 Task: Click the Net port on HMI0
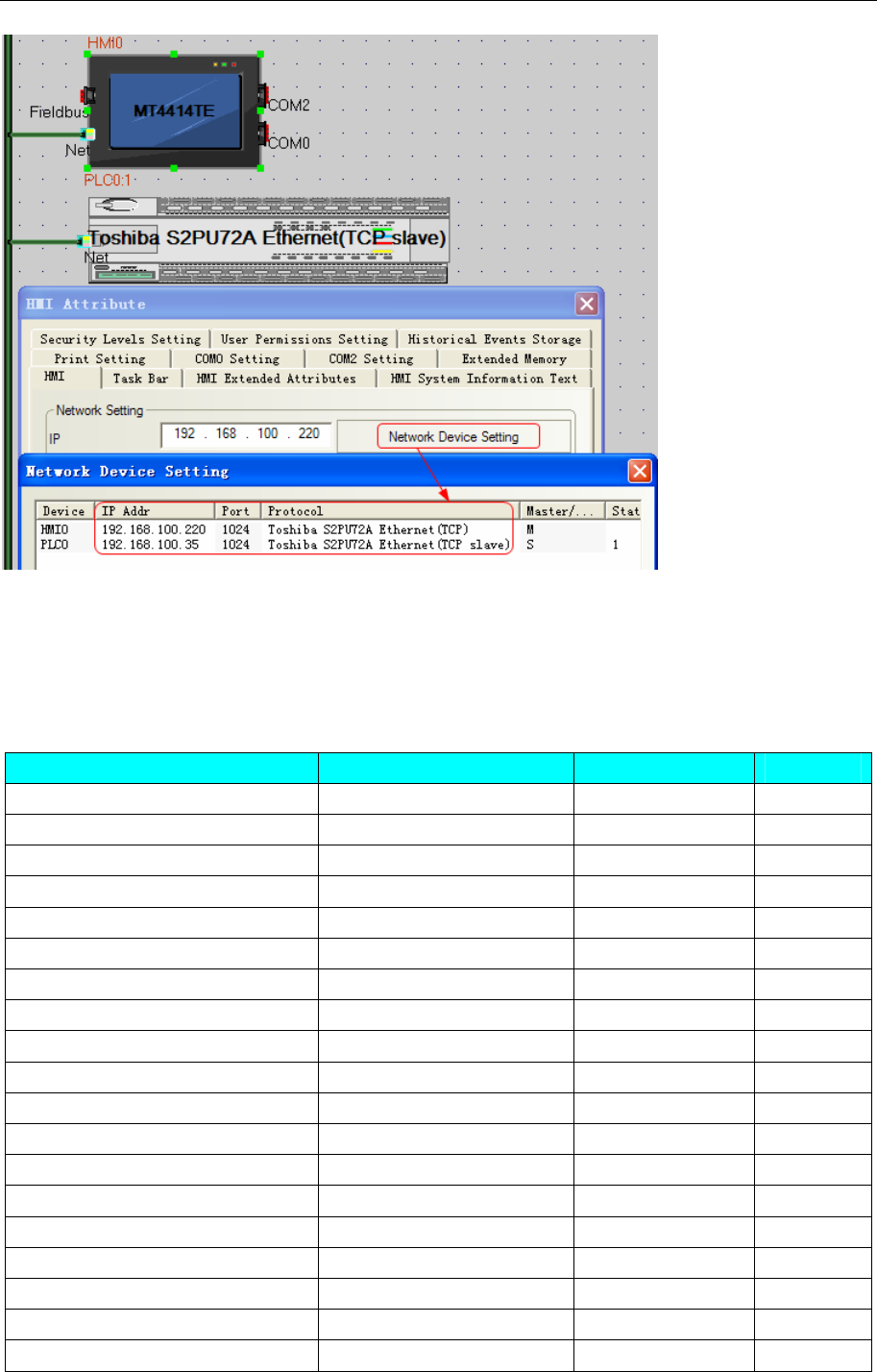tap(89, 135)
